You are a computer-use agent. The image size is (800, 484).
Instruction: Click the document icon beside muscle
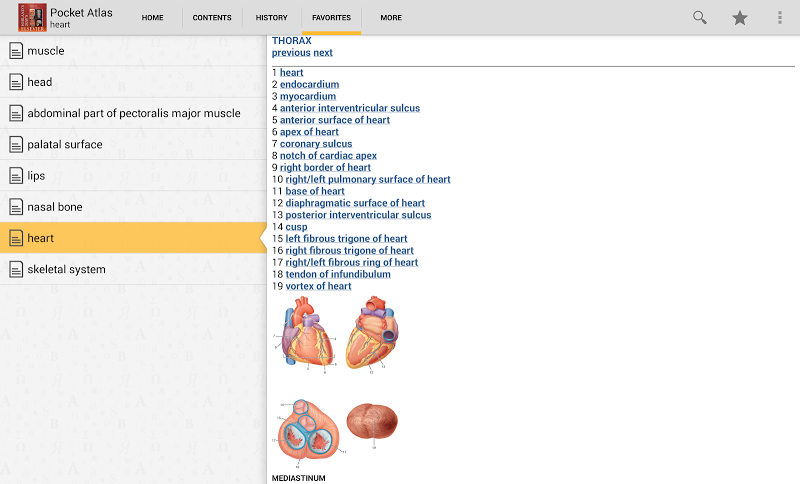coord(16,51)
